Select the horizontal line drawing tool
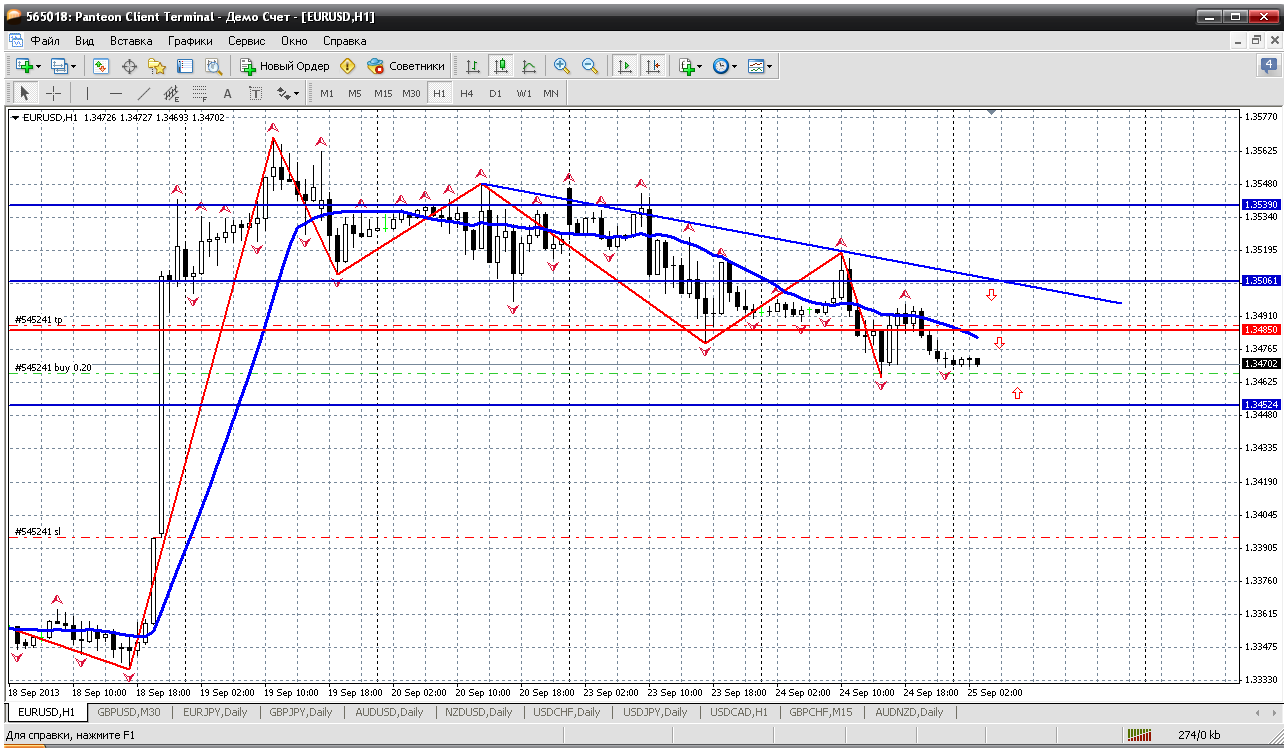Image resolution: width=1288 pixels, height=748 pixels. click(x=114, y=93)
